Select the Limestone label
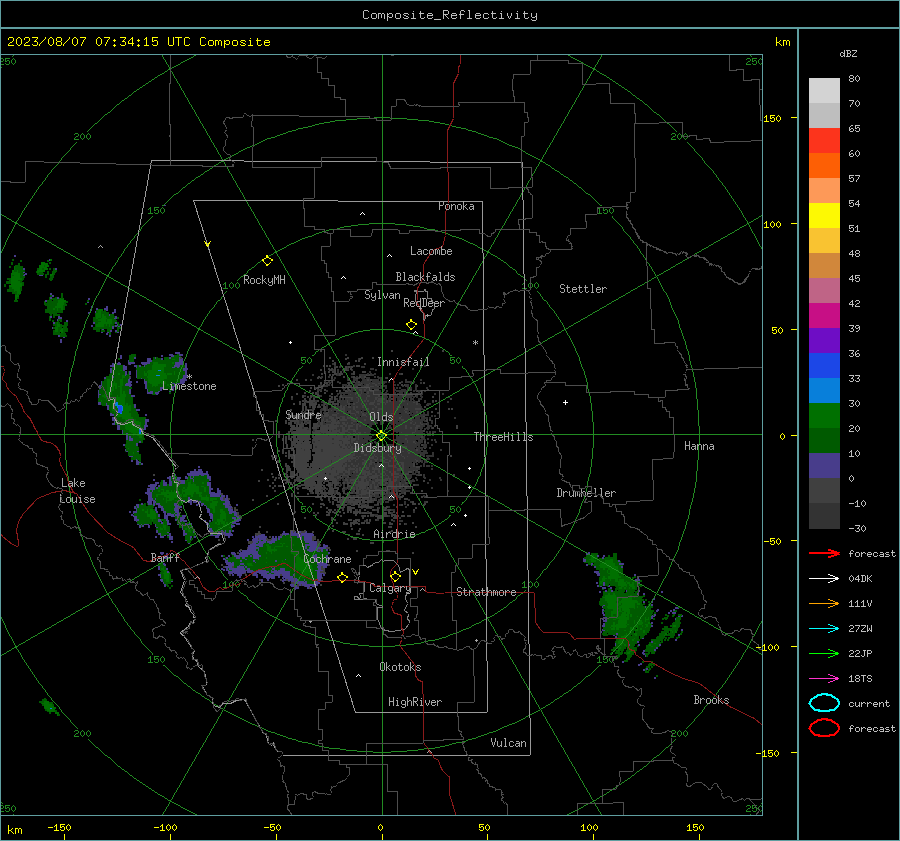900x841 pixels. coord(189,386)
